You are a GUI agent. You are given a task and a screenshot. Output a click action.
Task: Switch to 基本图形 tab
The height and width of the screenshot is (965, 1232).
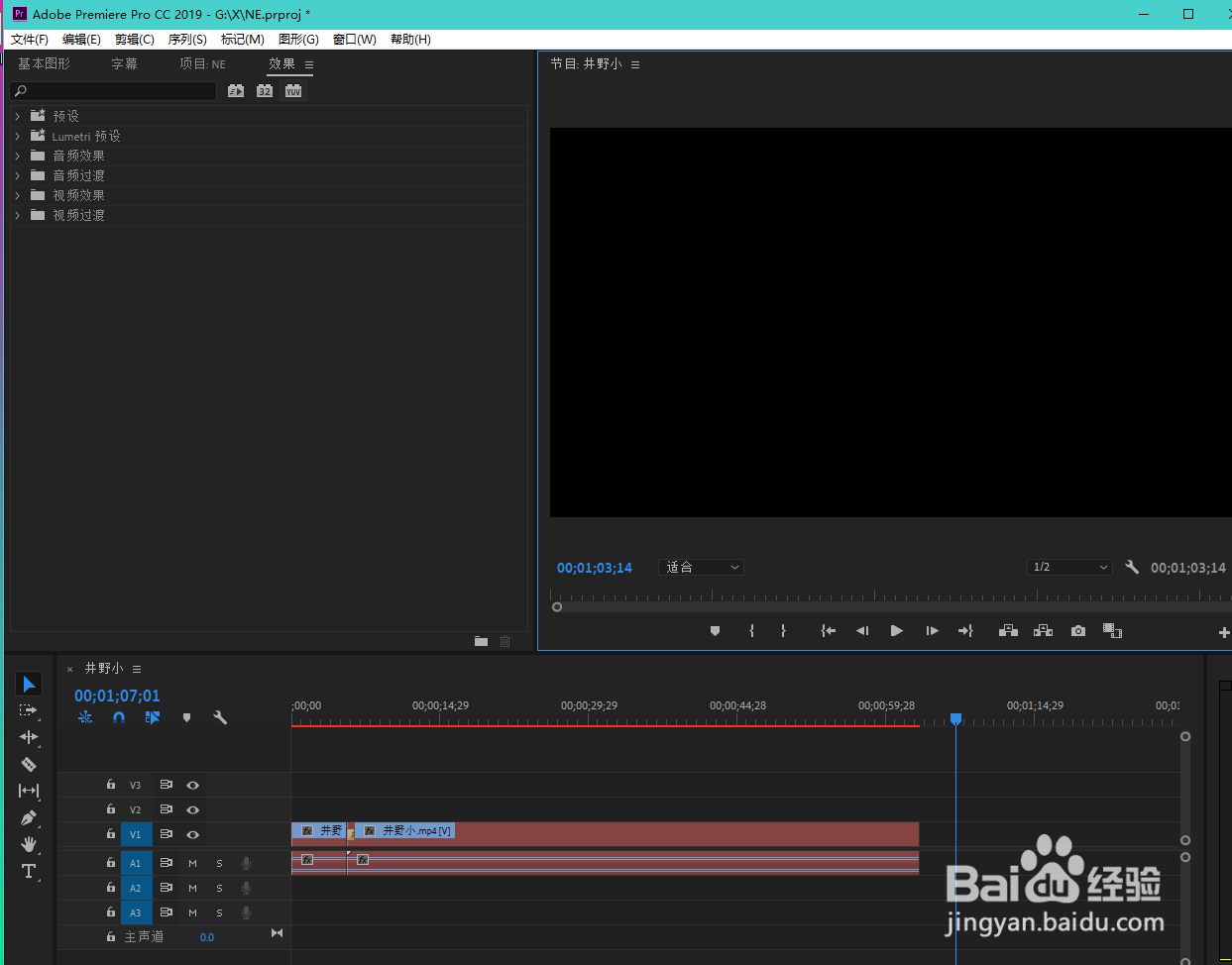[44, 63]
